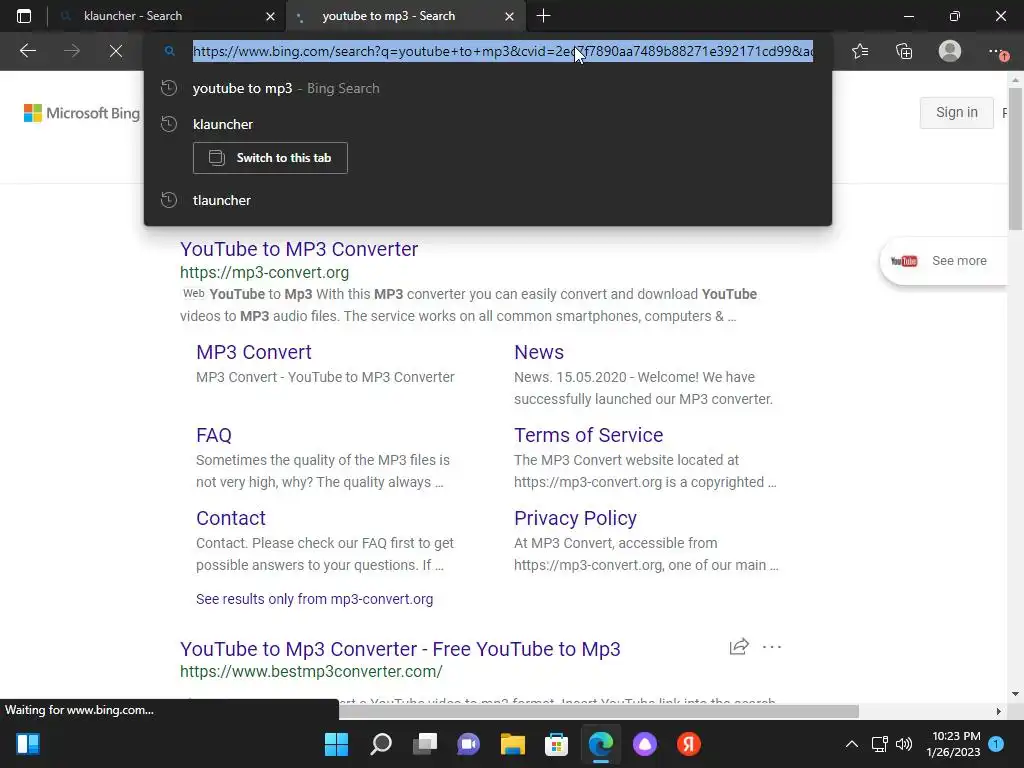See results only from mp3-convert.org
This screenshot has width=1024, height=768.
click(x=314, y=599)
